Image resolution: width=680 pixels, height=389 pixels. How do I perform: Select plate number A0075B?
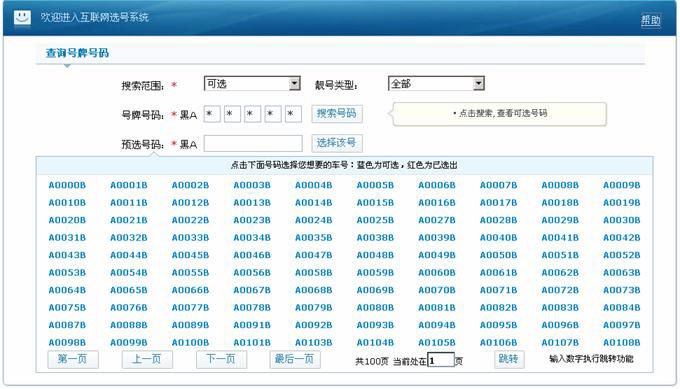click(67, 307)
